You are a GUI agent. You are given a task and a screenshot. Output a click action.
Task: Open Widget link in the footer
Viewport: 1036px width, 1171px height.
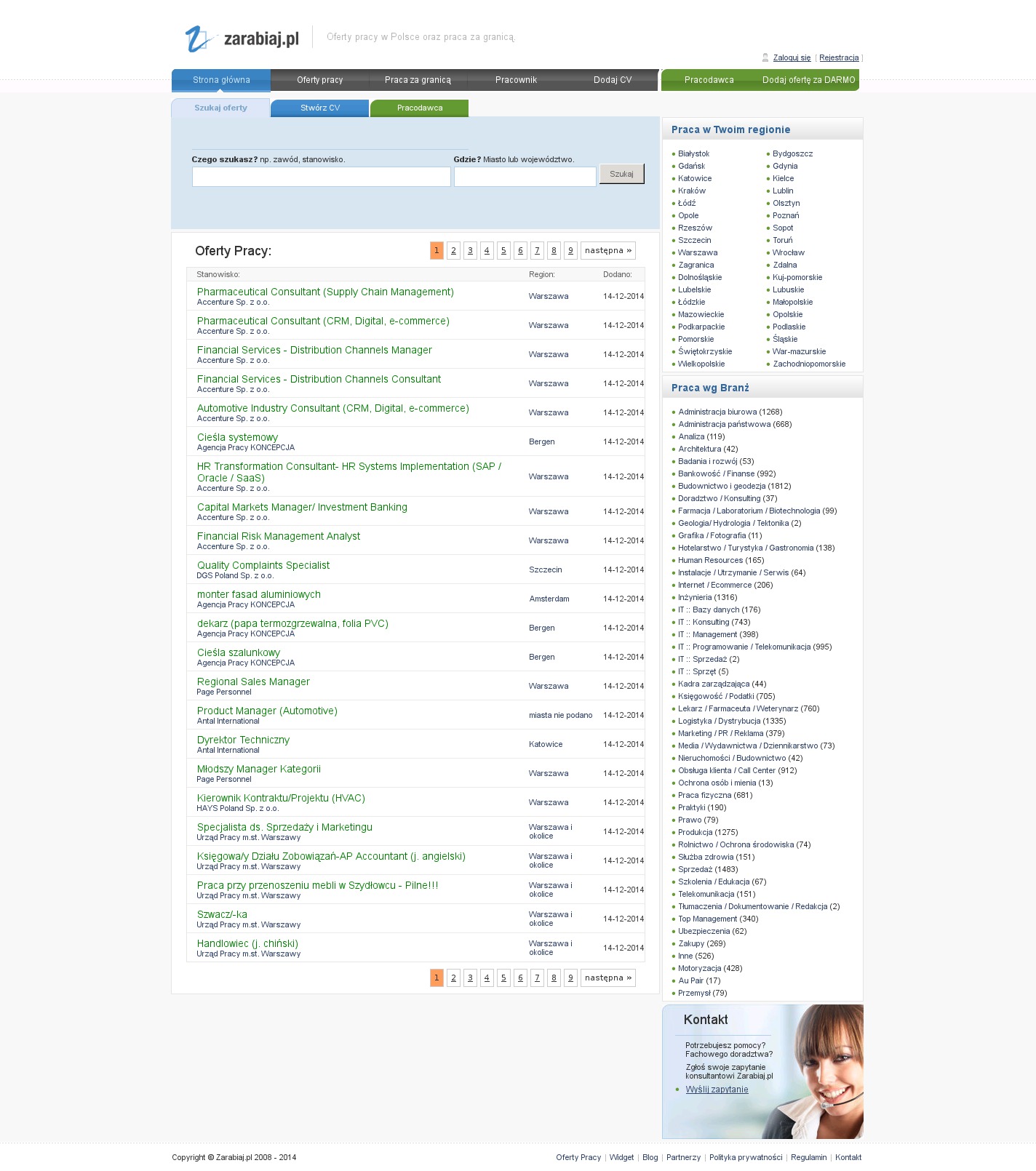click(x=621, y=1158)
